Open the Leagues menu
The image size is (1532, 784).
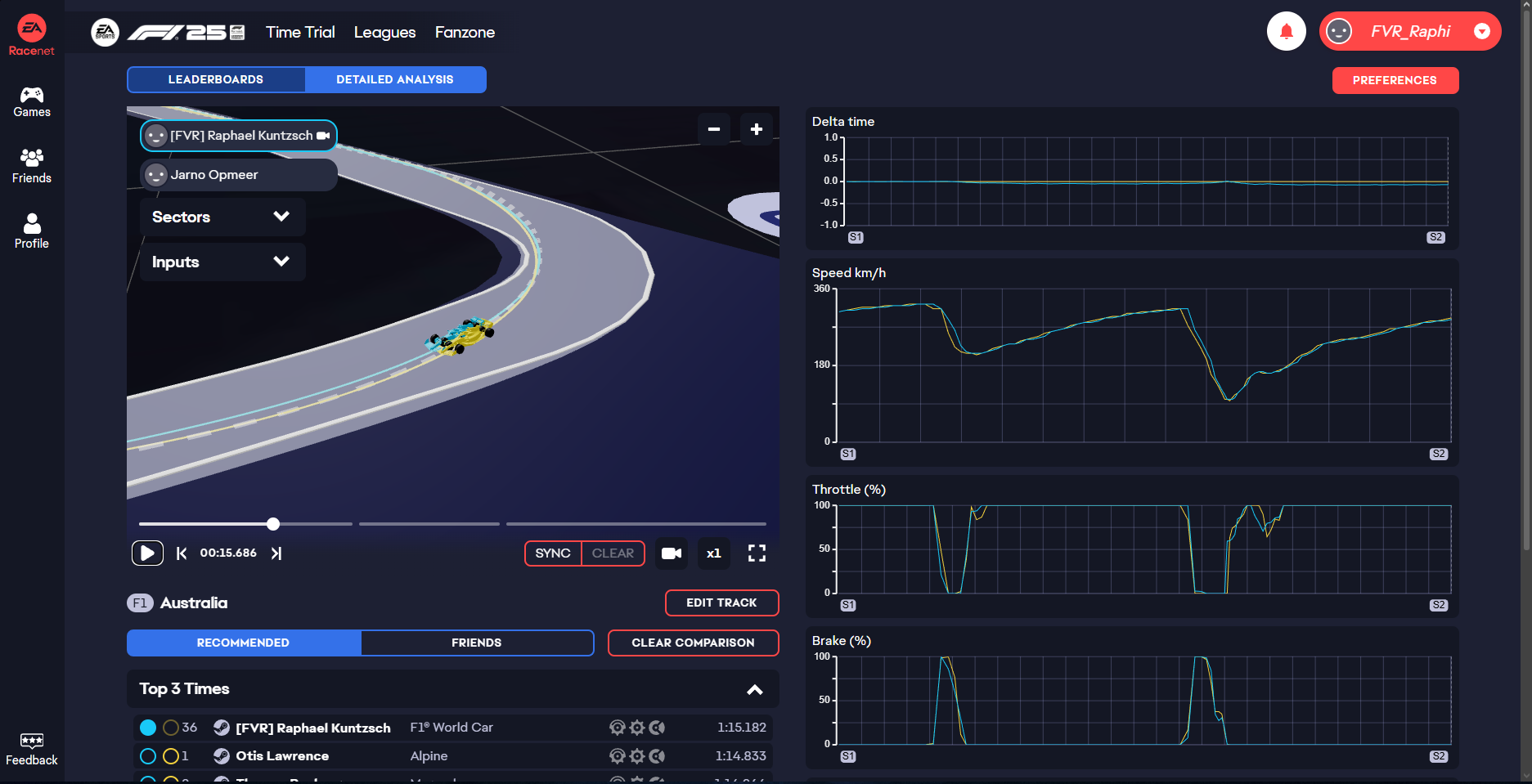385,33
